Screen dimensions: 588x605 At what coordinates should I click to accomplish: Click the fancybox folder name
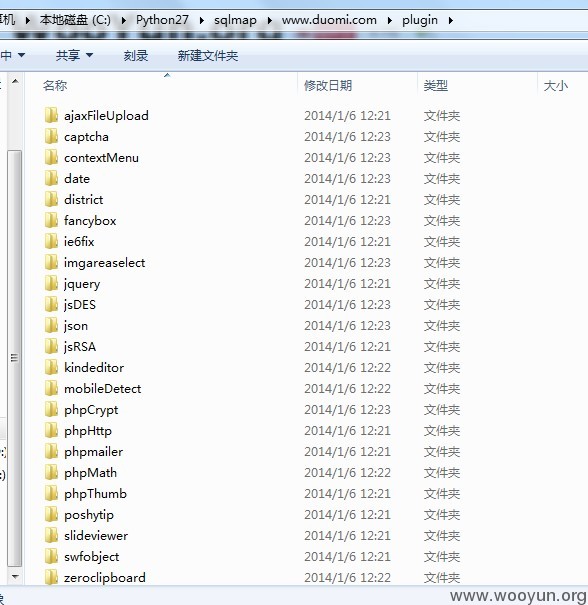[x=90, y=220]
